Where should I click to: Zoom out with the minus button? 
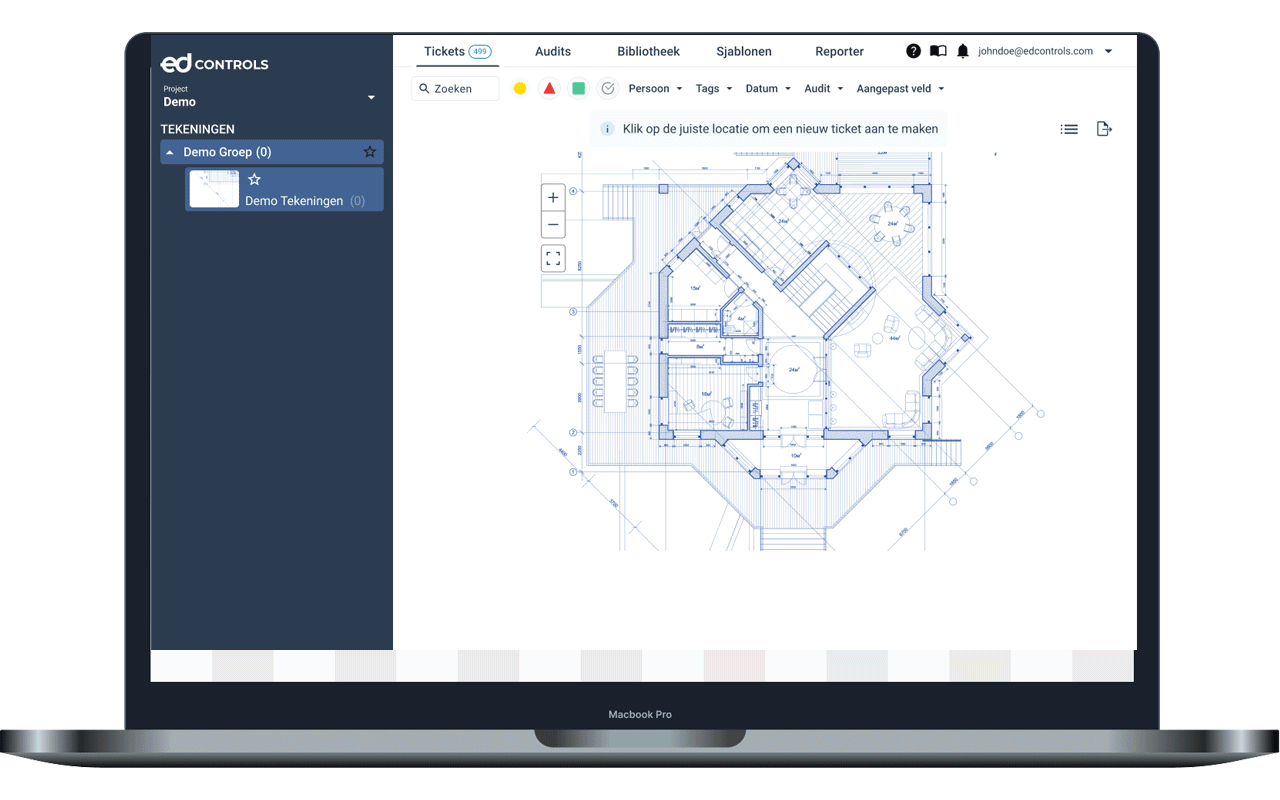pos(553,225)
